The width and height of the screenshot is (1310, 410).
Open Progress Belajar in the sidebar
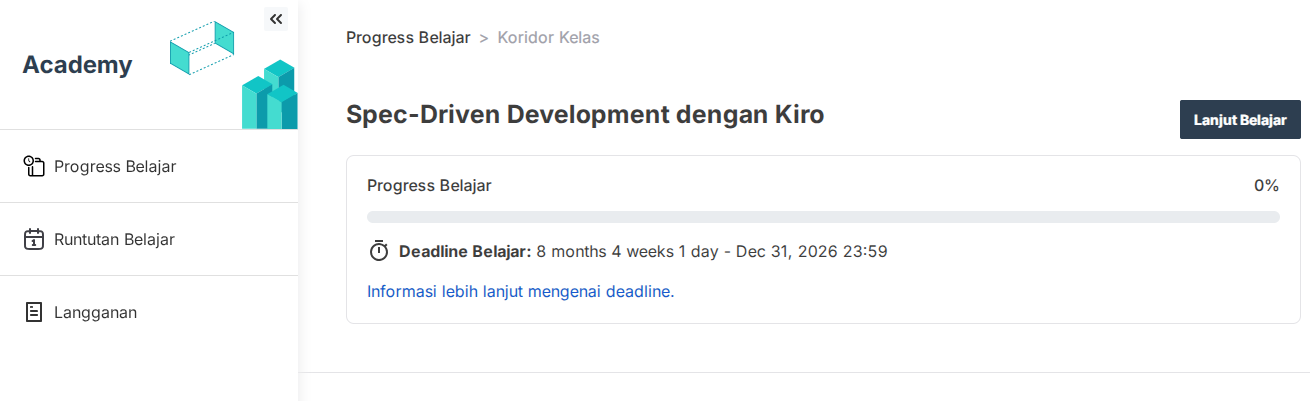point(149,166)
